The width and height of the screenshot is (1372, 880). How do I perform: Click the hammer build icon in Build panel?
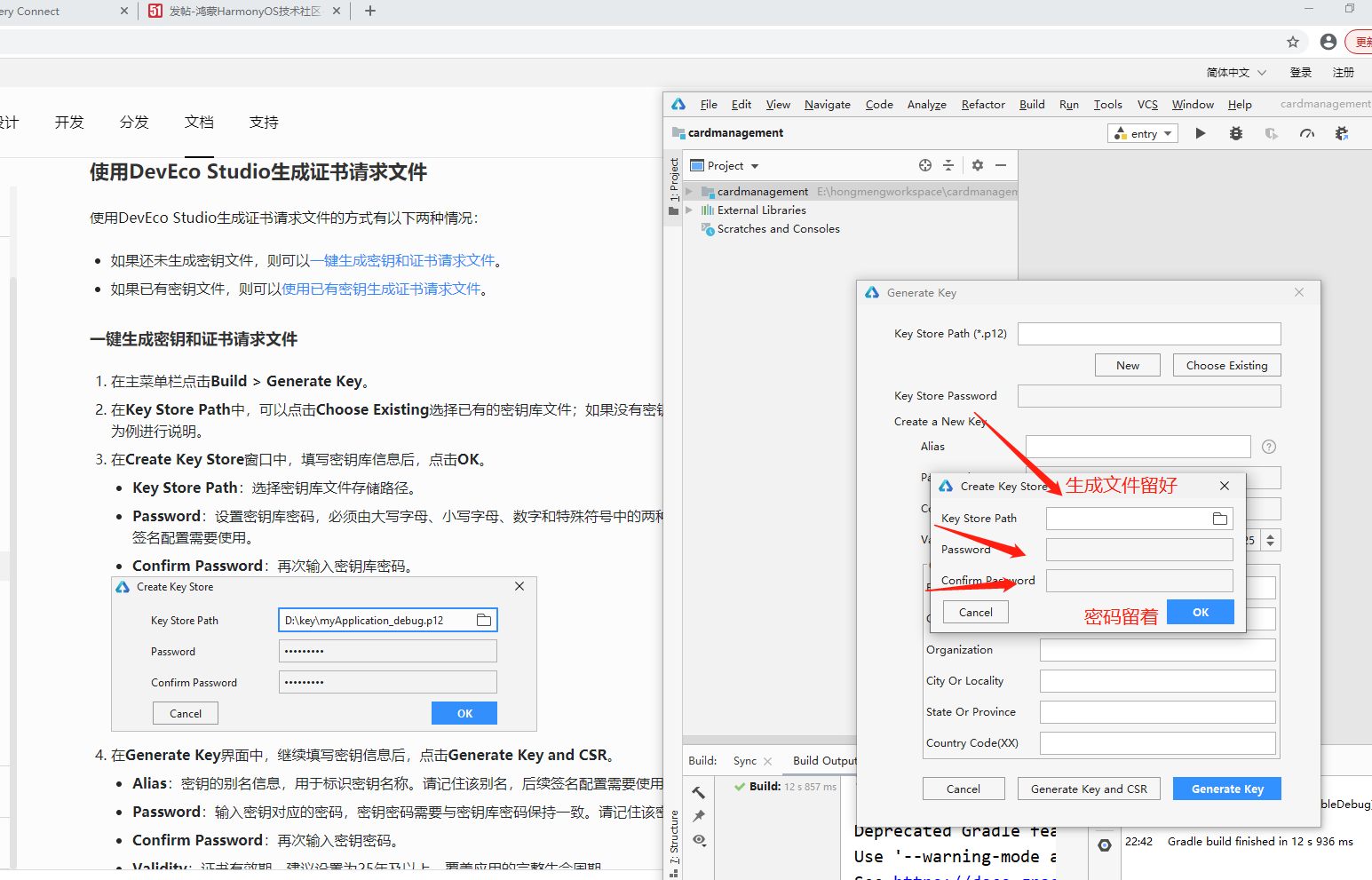699,792
